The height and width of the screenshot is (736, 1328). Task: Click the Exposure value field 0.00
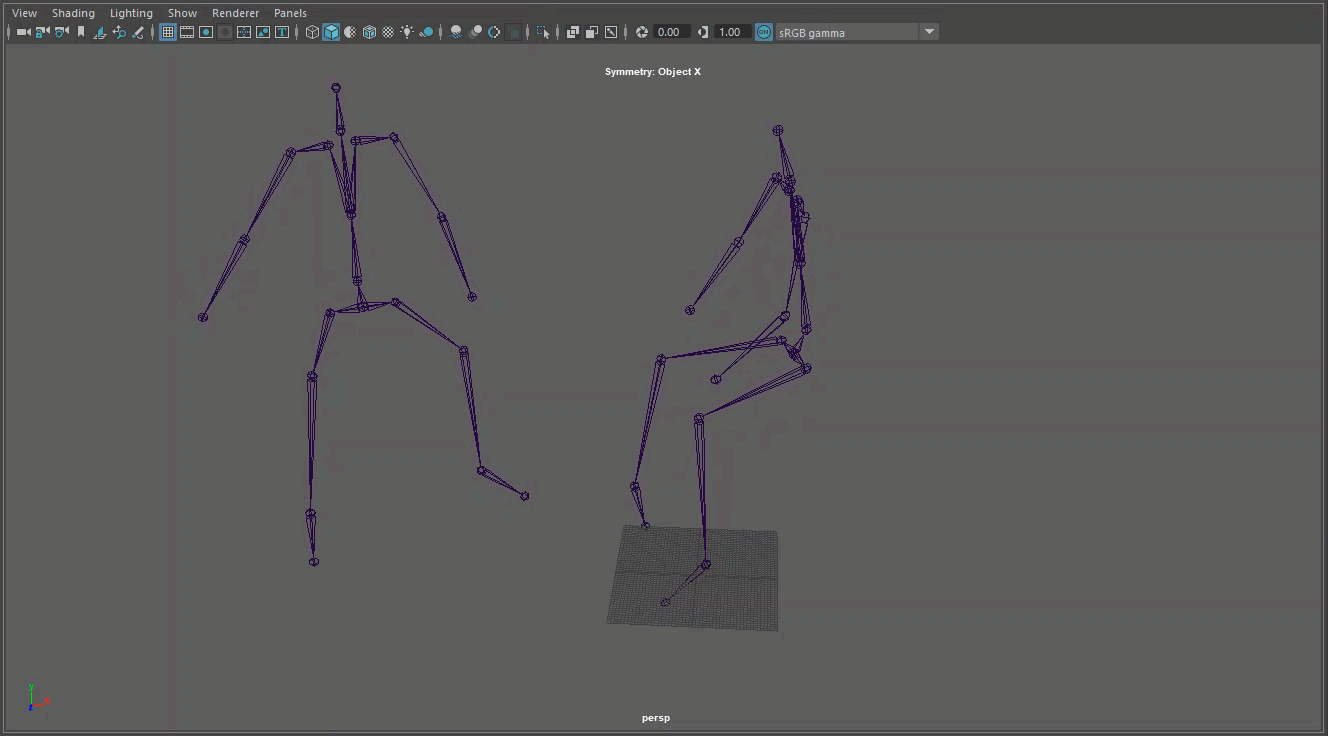tap(670, 32)
